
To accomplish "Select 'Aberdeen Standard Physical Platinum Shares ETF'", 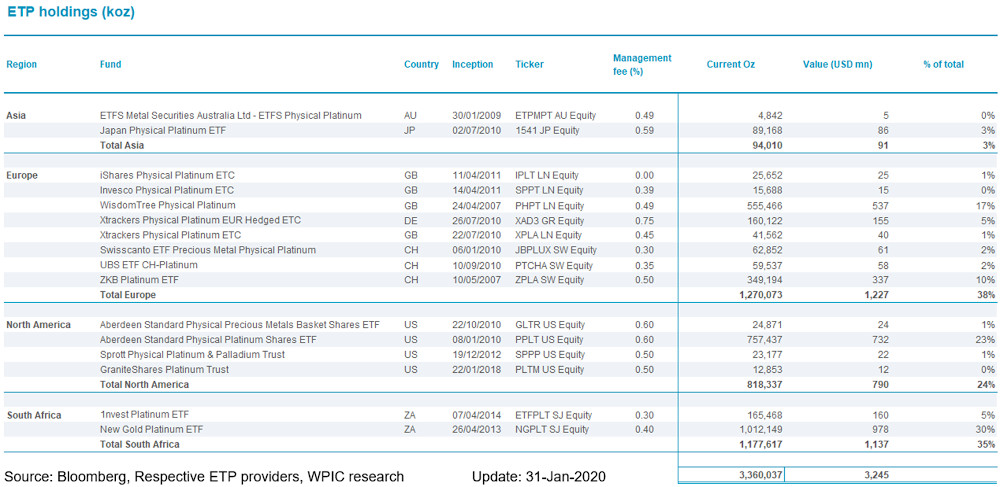I will 208,339.
